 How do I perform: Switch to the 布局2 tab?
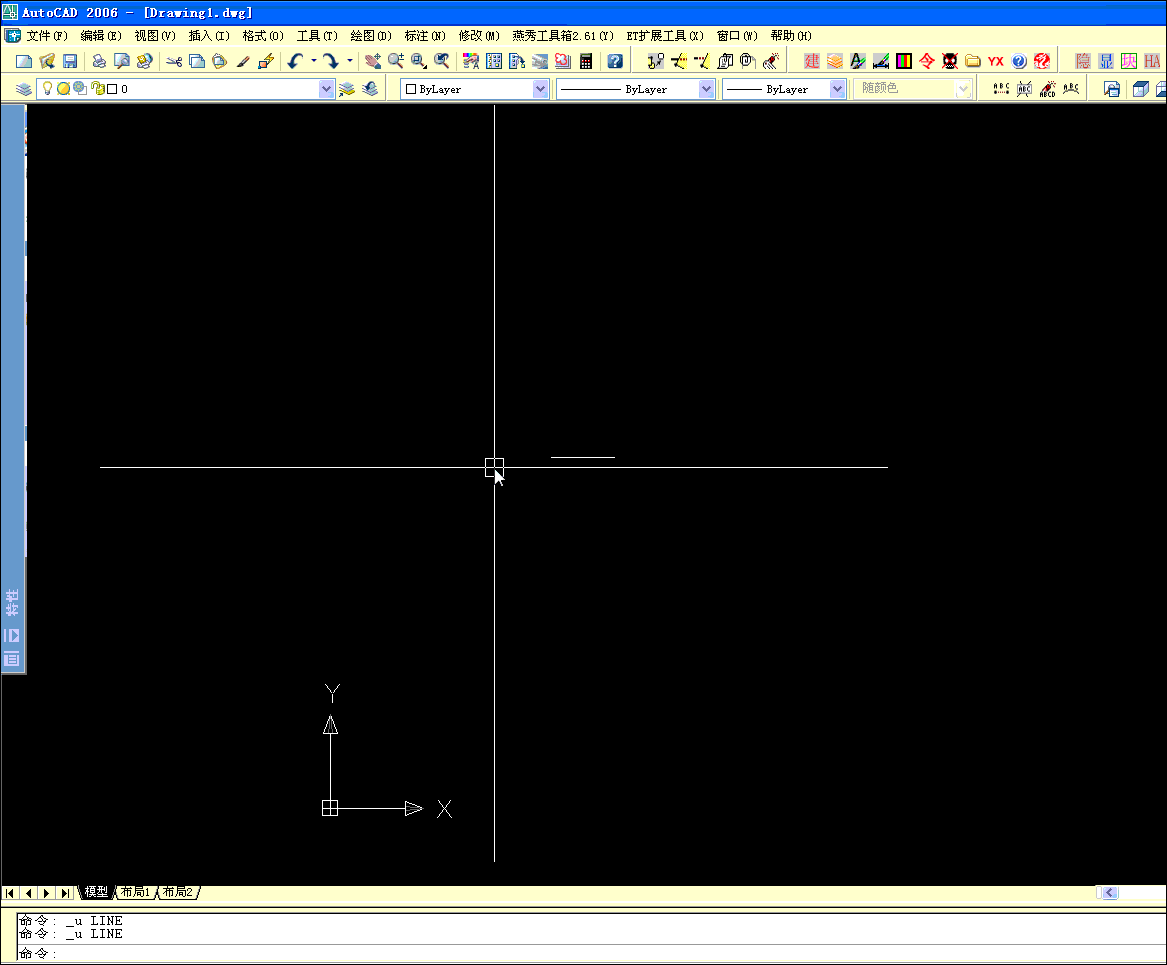tap(178, 892)
